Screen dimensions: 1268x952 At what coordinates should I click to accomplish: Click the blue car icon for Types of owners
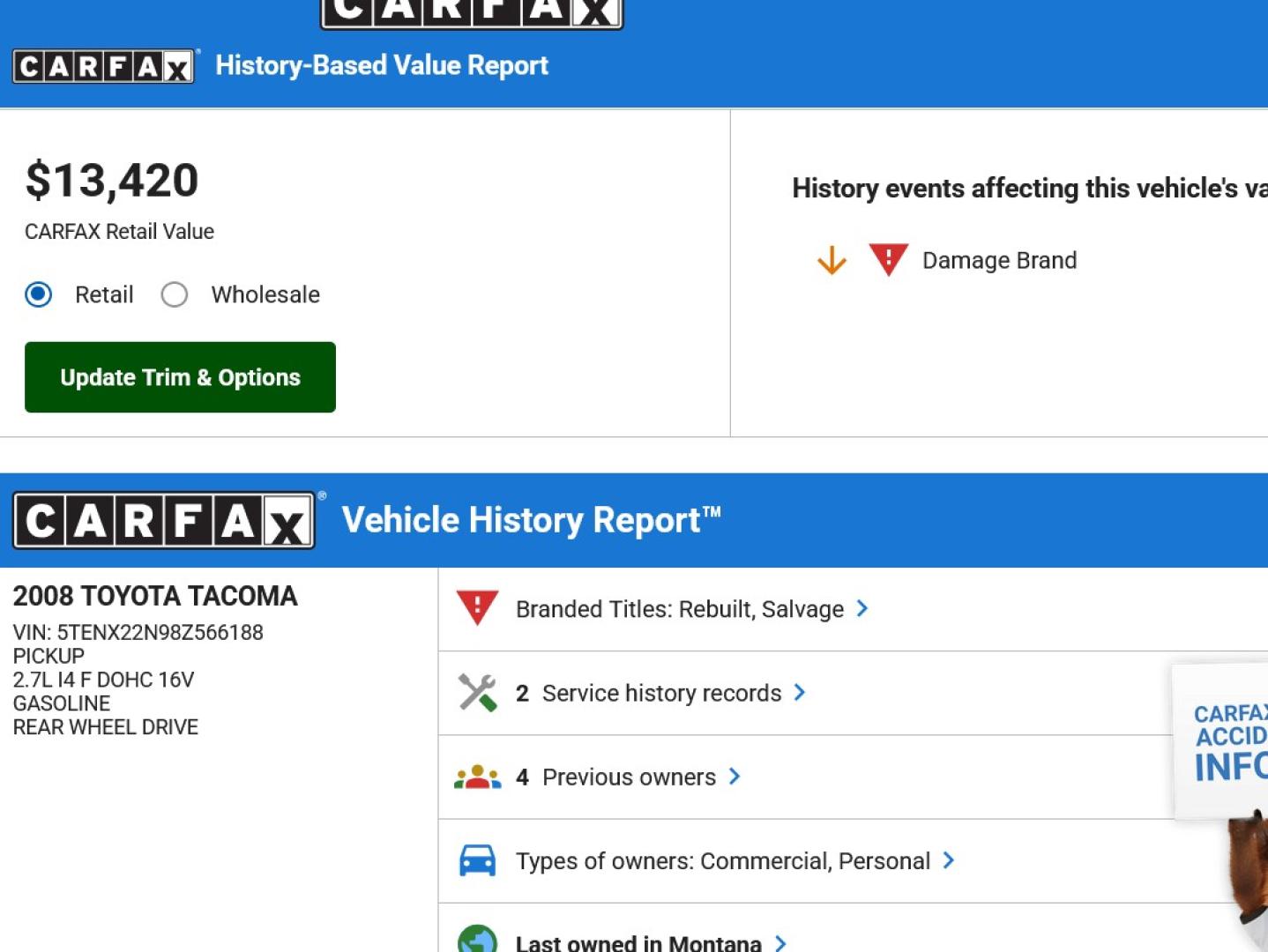click(477, 860)
